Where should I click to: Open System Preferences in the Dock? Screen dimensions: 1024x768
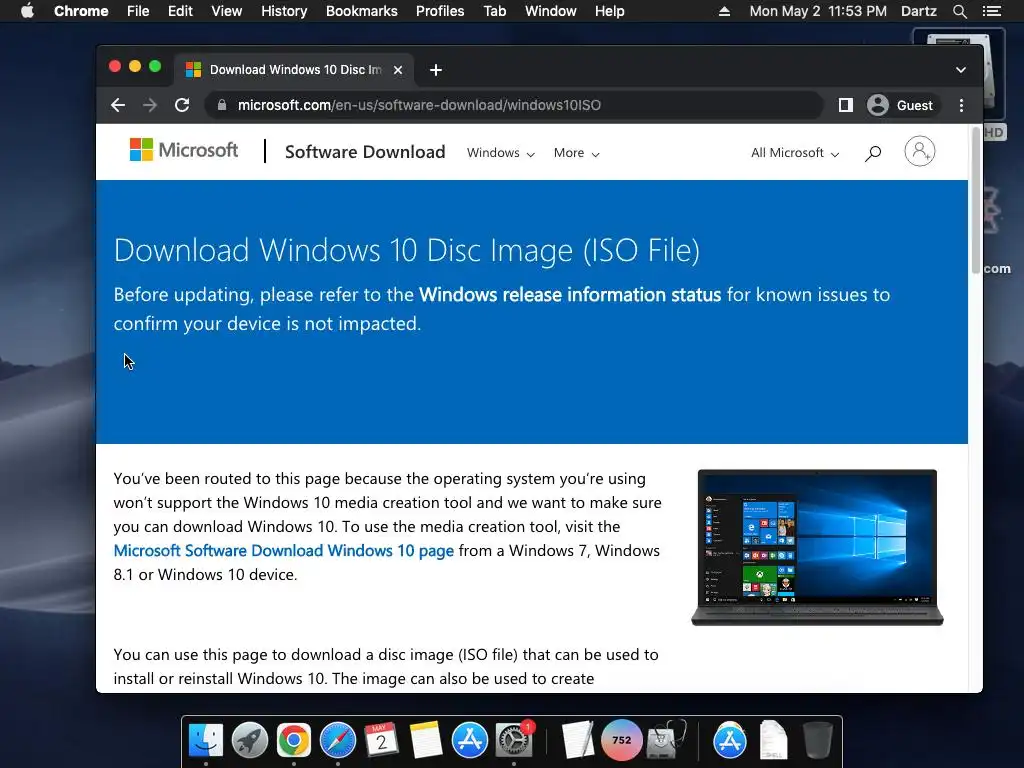(514, 740)
